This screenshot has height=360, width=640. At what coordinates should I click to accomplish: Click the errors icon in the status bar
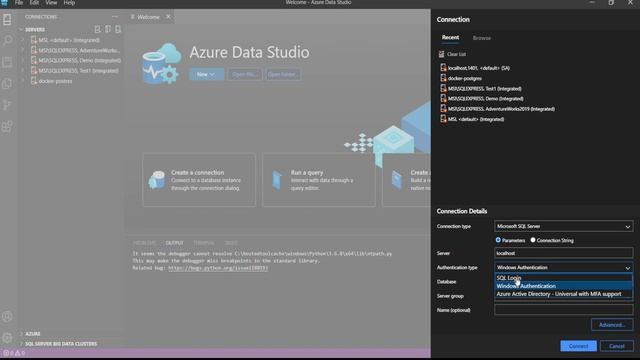coord(6,353)
